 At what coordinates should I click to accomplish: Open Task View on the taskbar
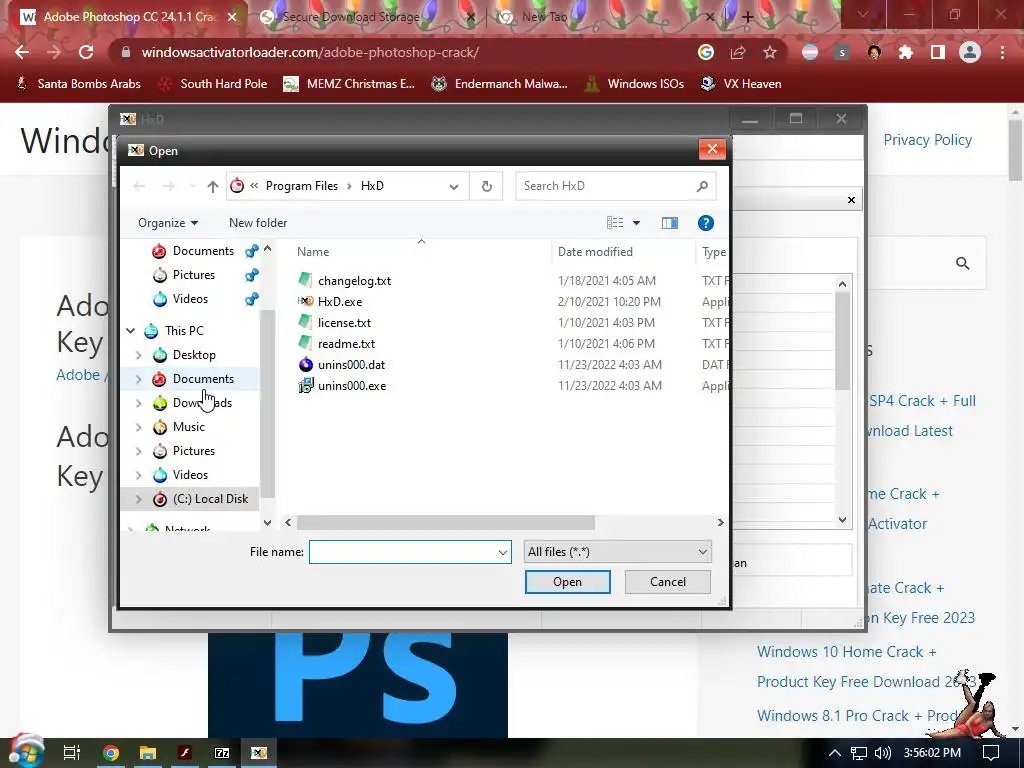point(71,753)
